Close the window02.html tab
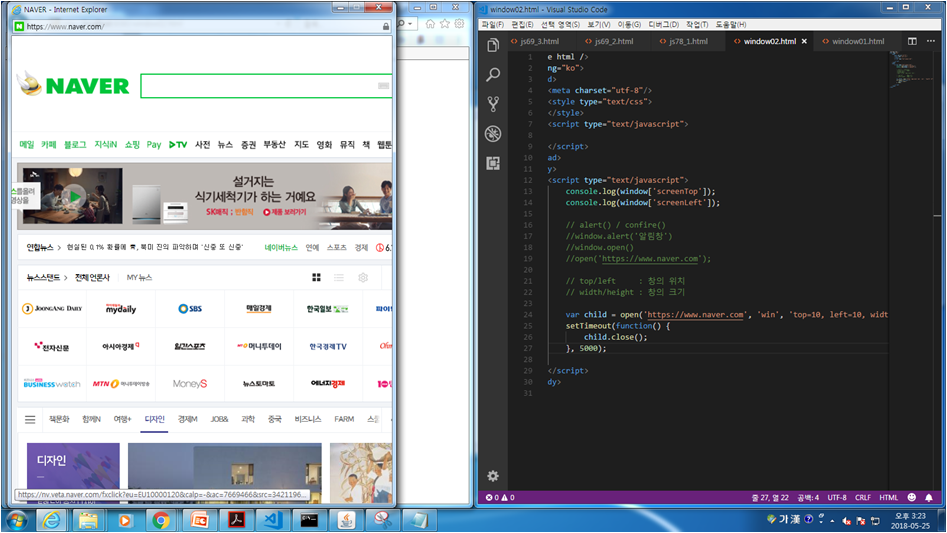The height and width of the screenshot is (533, 947). pyautogui.click(x=804, y=41)
